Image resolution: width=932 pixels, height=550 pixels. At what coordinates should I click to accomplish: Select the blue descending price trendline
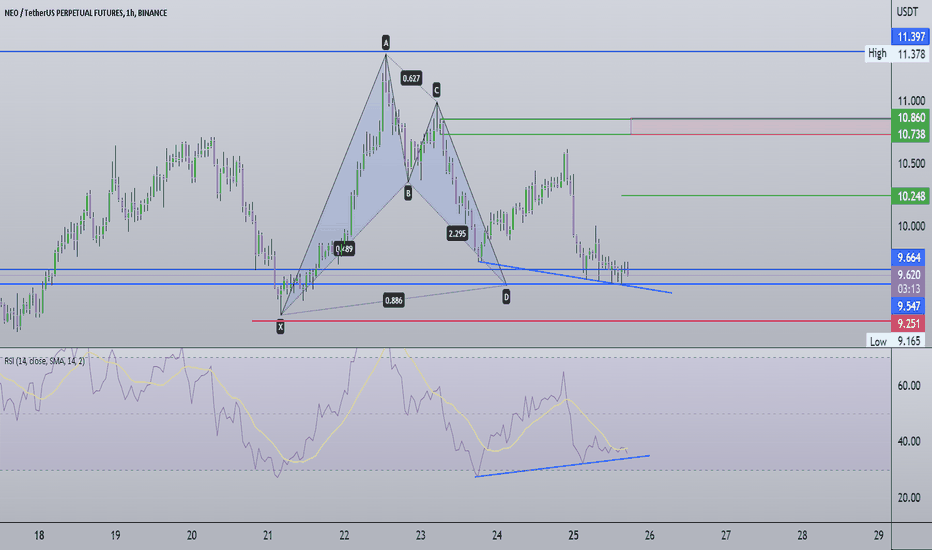[575, 277]
